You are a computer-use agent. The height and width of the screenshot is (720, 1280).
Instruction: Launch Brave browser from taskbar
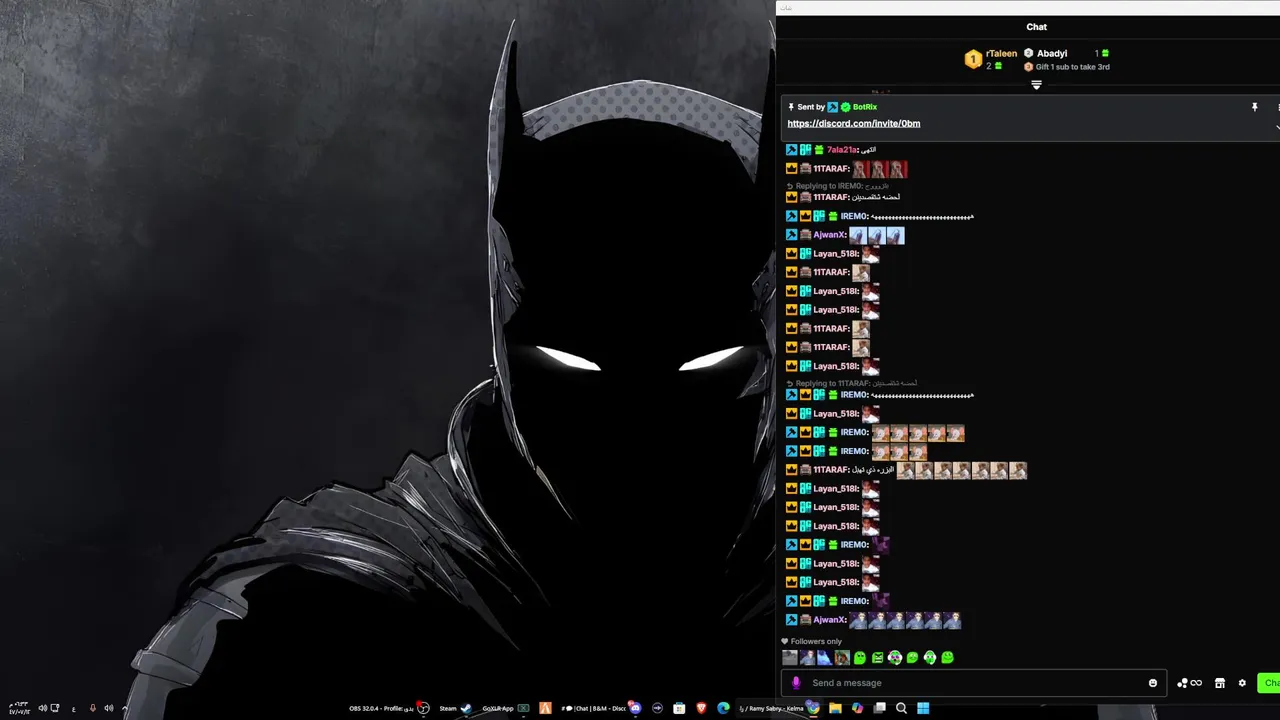[x=701, y=708]
